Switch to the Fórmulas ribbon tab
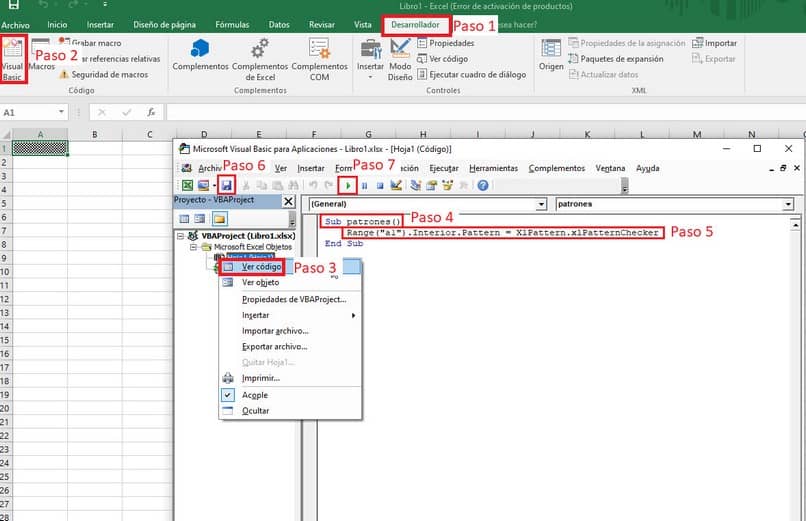The width and height of the screenshot is (806, 521). click(x=232, y=25)
